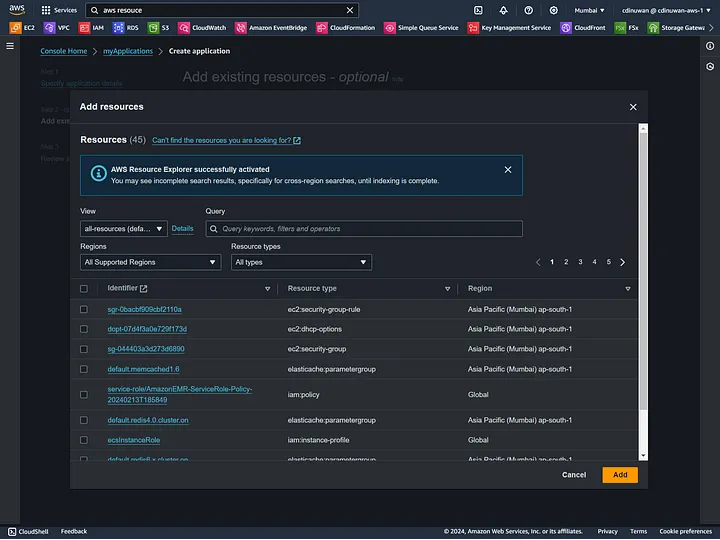This screenshot has height=540, width=720.
Task: Open the settings gear icon
Action: pyautogui.click(x=554, y=10)
